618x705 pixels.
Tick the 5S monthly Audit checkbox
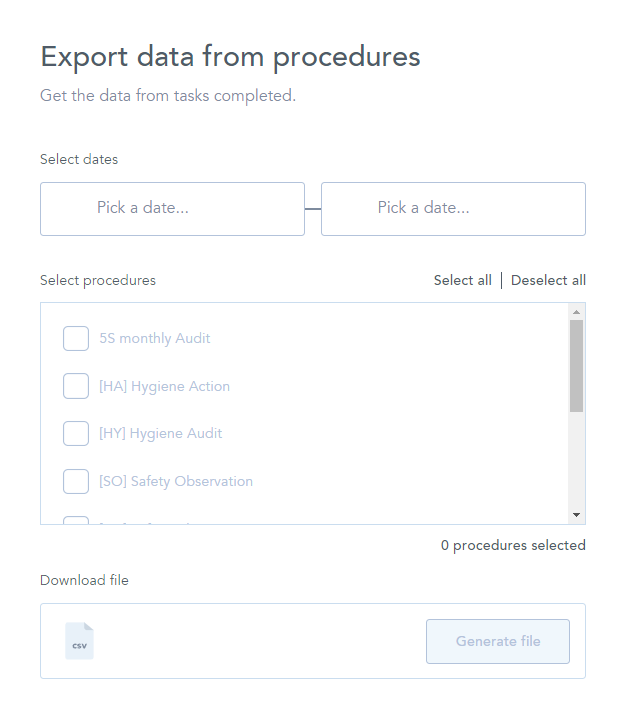76,338
